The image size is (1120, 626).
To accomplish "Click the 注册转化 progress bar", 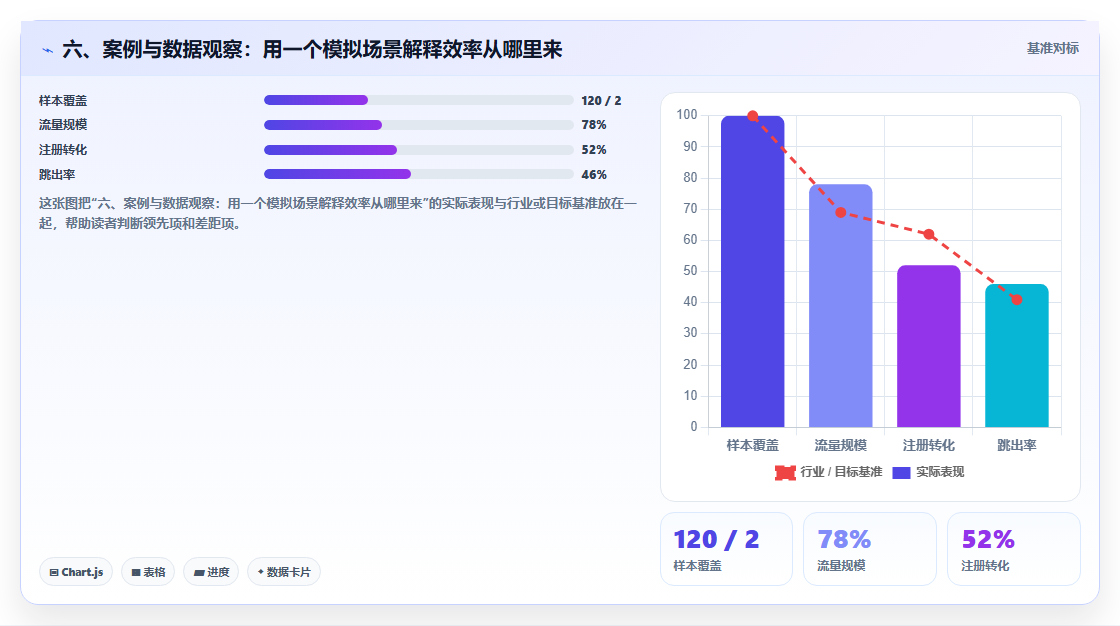I will click(419, 150).
